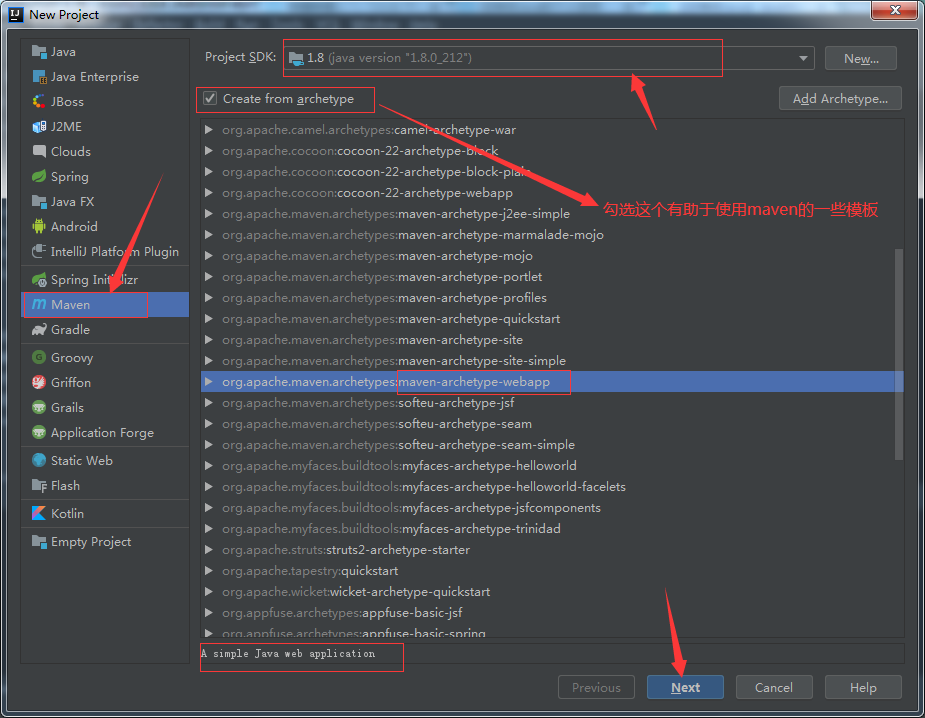This screenshot has width=925, height=718.
Task: Expand camel-archetype-war entry
Action: click(208, 130)
